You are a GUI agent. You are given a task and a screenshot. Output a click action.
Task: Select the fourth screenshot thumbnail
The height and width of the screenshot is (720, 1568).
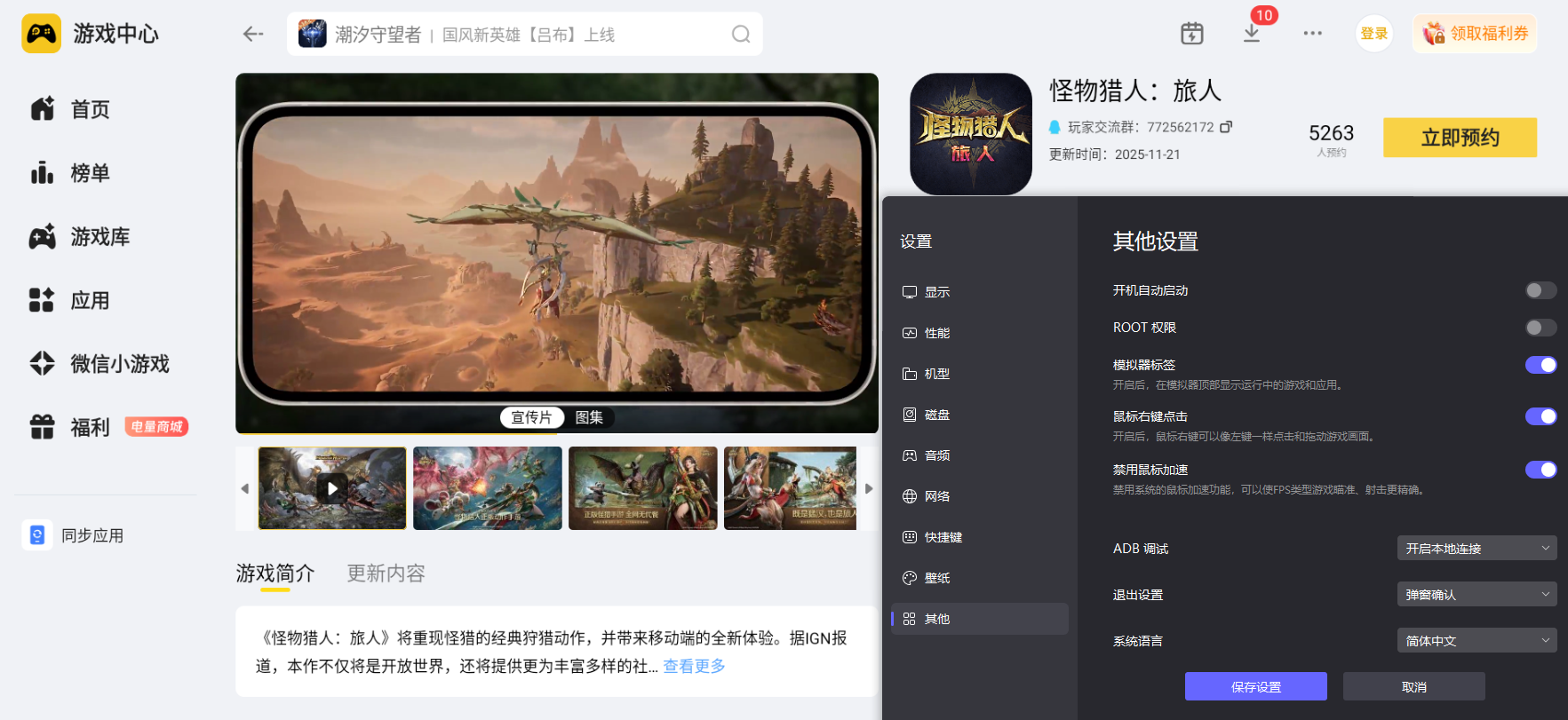(791, 488)
